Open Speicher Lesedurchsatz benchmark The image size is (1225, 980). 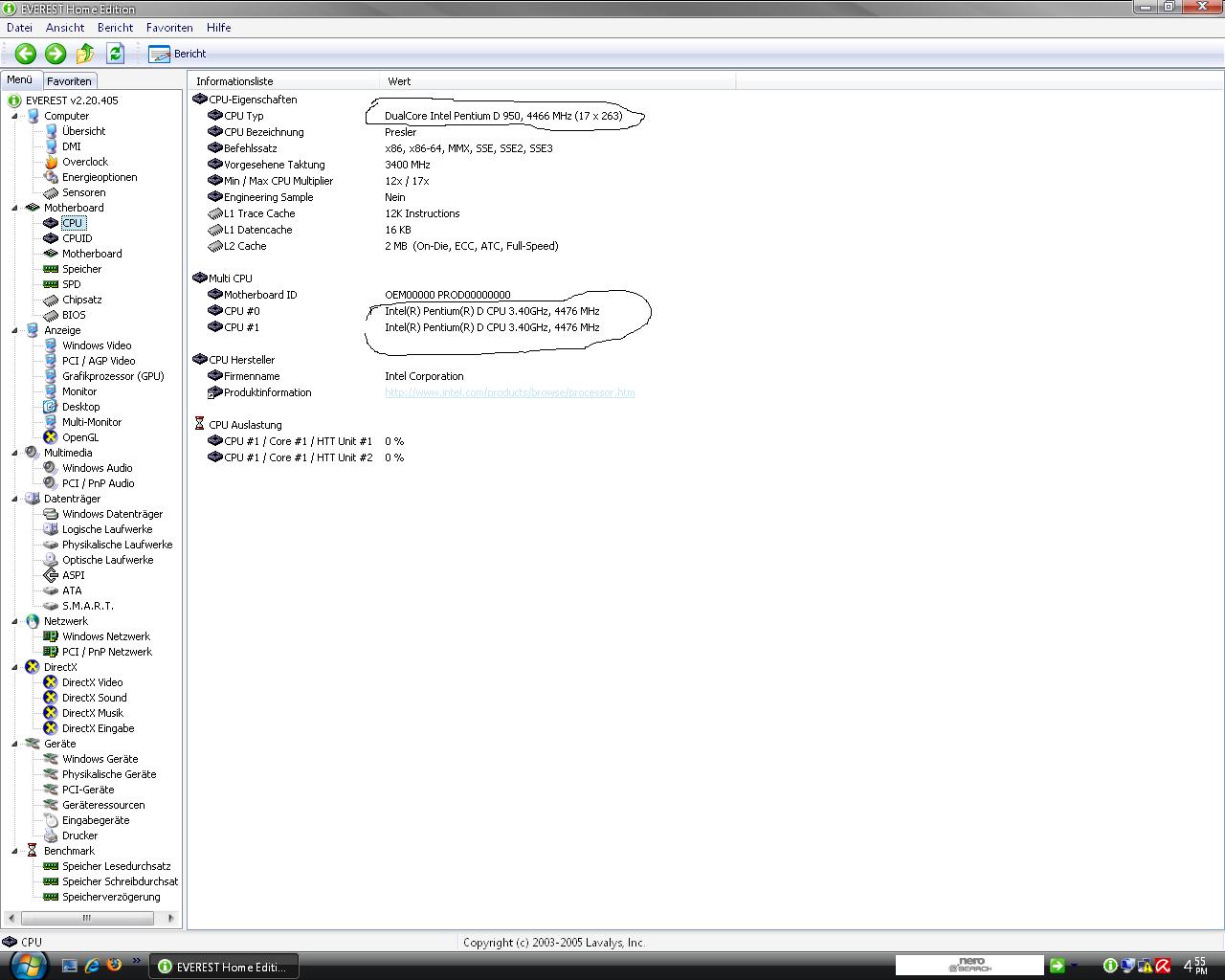(108, 866)
